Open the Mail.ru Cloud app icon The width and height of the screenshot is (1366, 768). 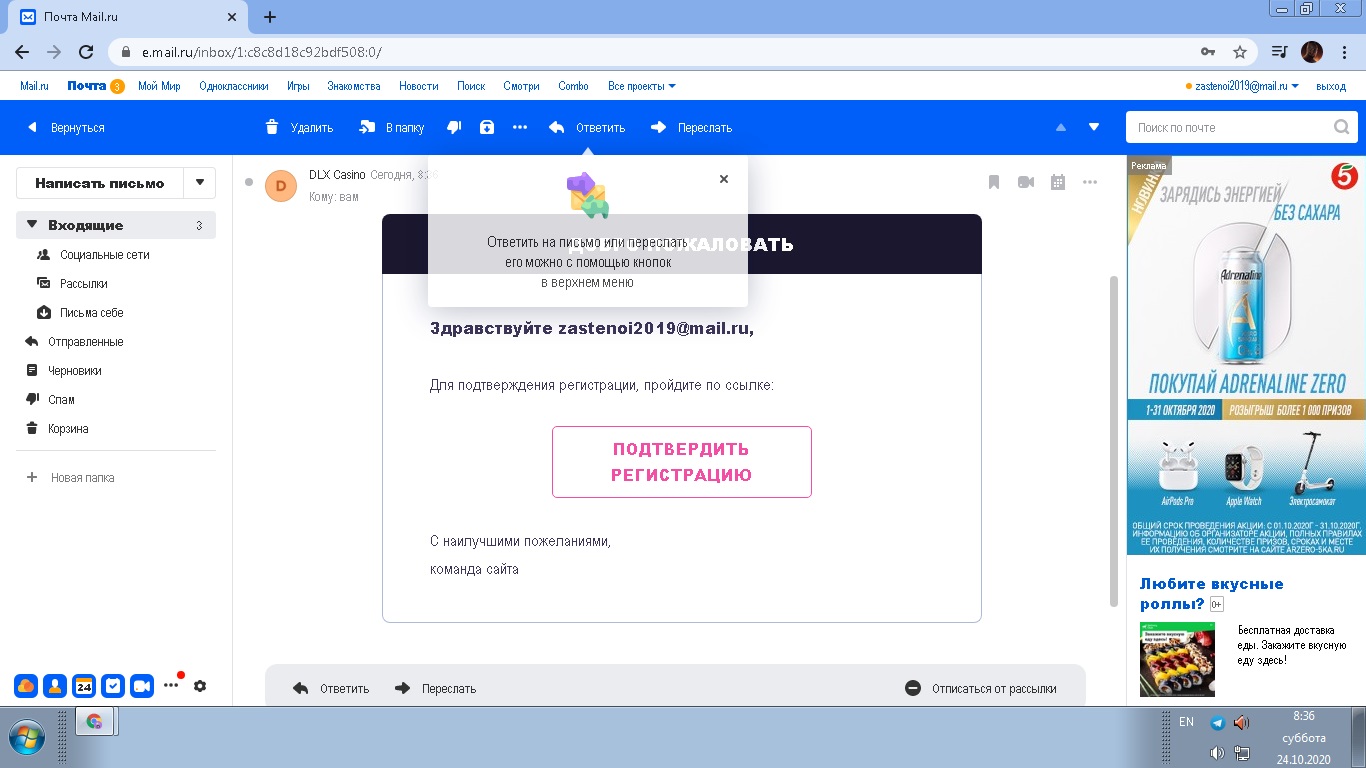click(26, 686)
